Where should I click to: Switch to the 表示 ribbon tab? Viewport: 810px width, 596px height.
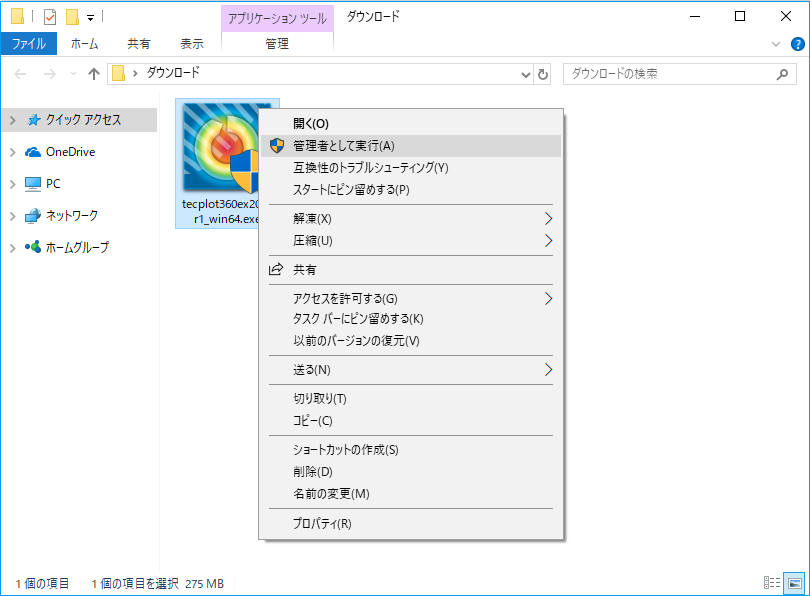(x=191, y=44)
